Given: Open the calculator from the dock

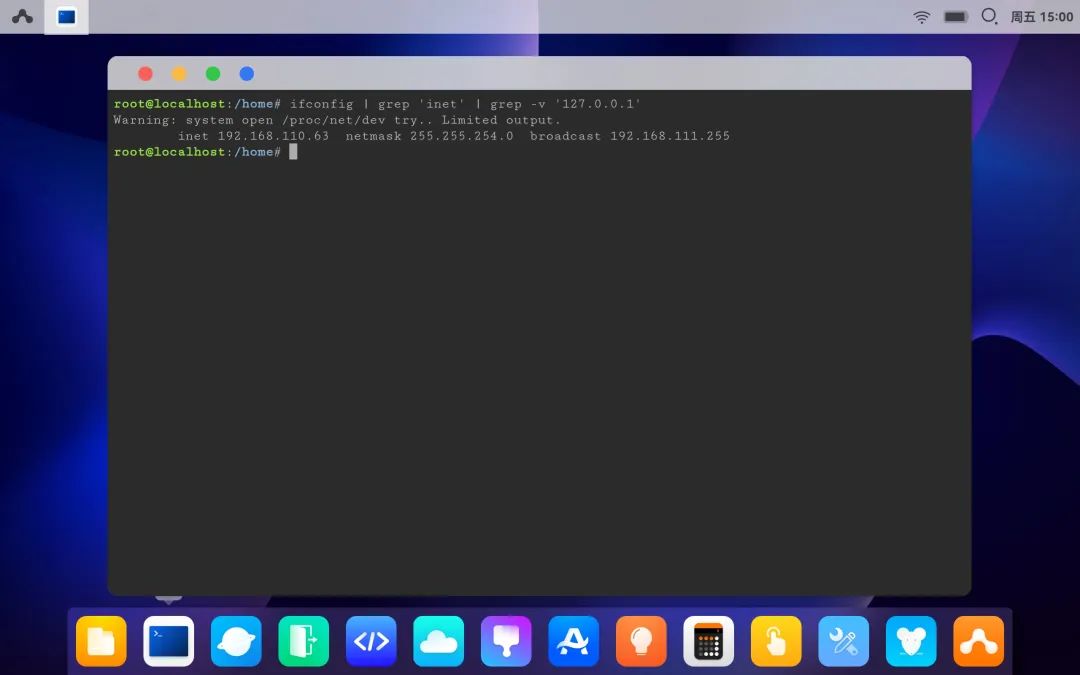Looking at the screenshot, I should point(708,642).
